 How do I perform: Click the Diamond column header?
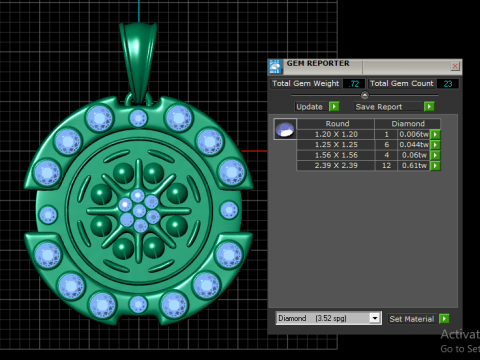pyautogui.click(x=408, y=124)
